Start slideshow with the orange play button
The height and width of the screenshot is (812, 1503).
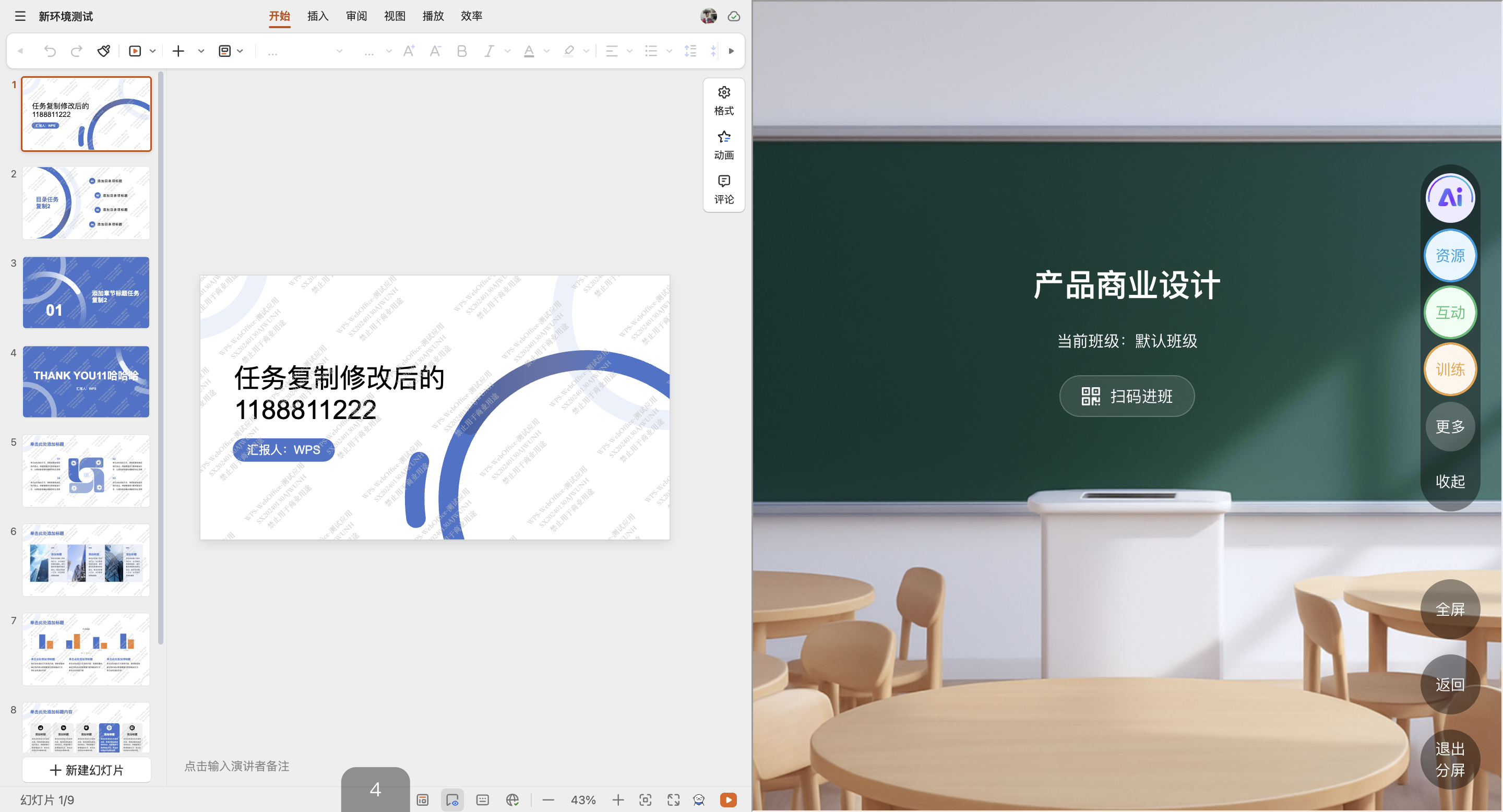point(728,800)
